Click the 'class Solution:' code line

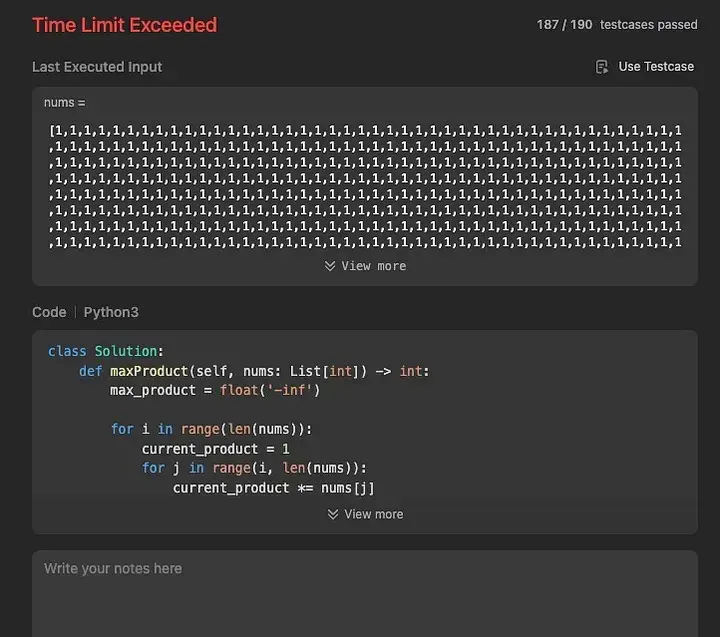pos(106,351)
